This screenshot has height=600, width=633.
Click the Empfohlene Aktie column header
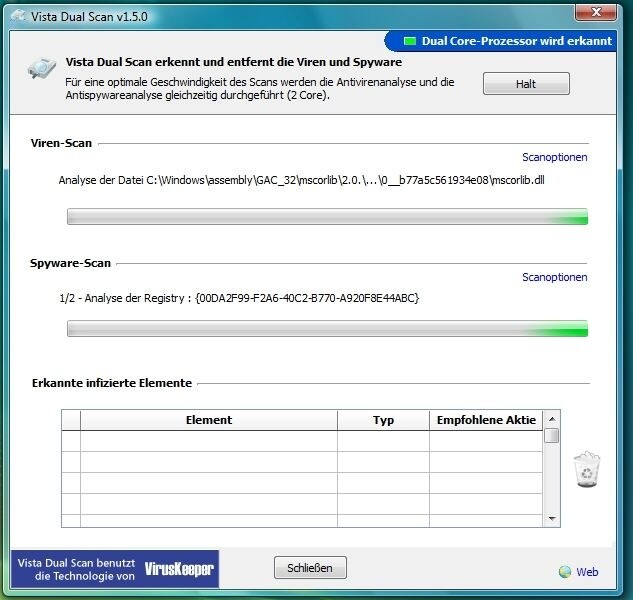coord(486,420)
